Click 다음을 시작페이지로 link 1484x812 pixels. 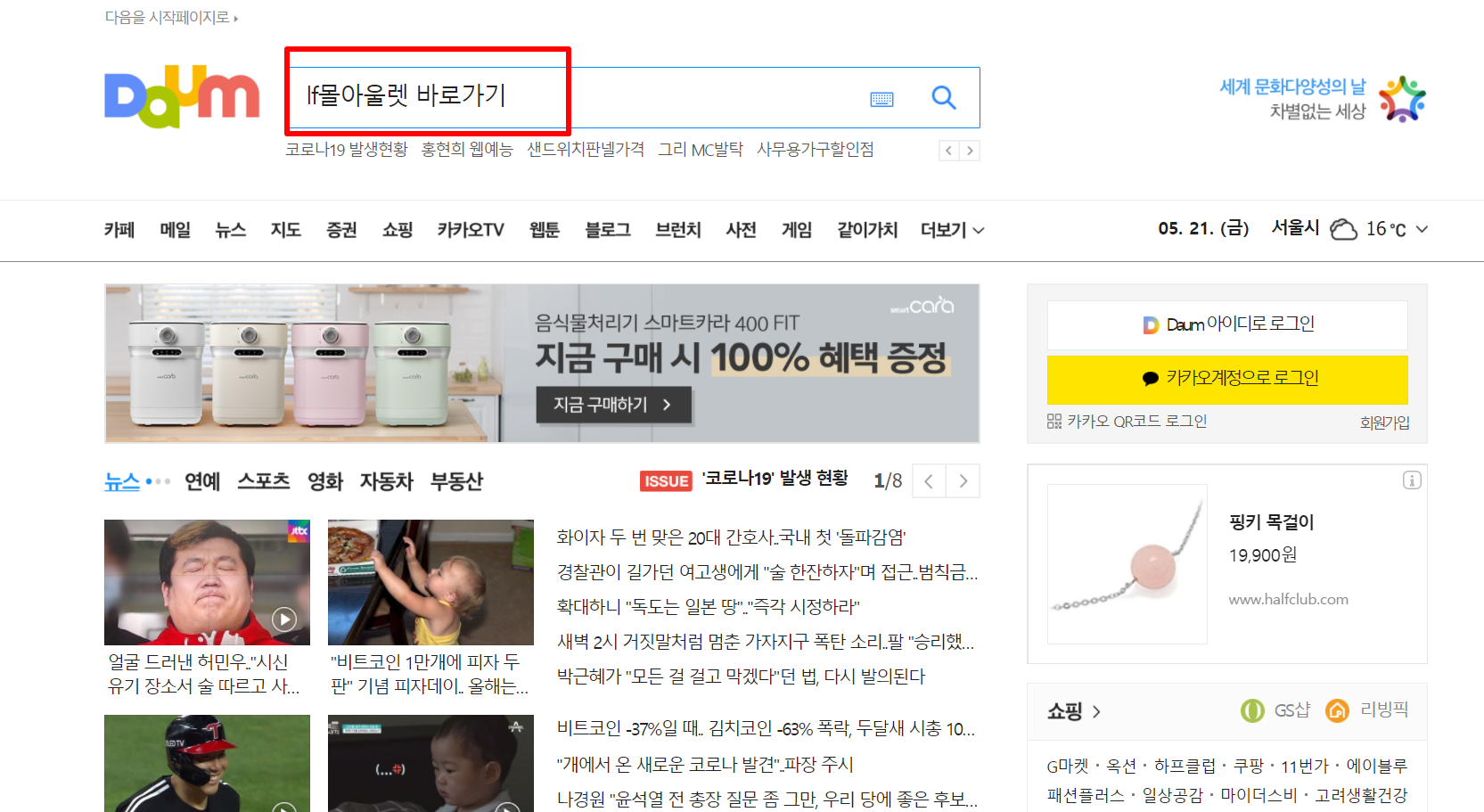[171, 18]
